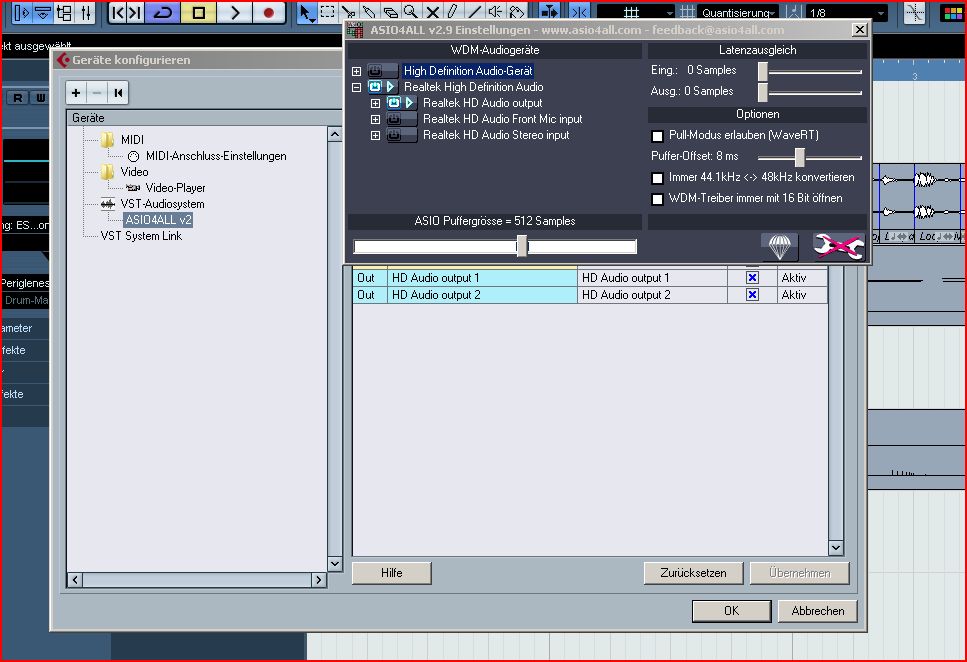The width and height of the screenshot is (967, 662).
Task: Show the Info Line toolbar button
Action: coord(43,12)
